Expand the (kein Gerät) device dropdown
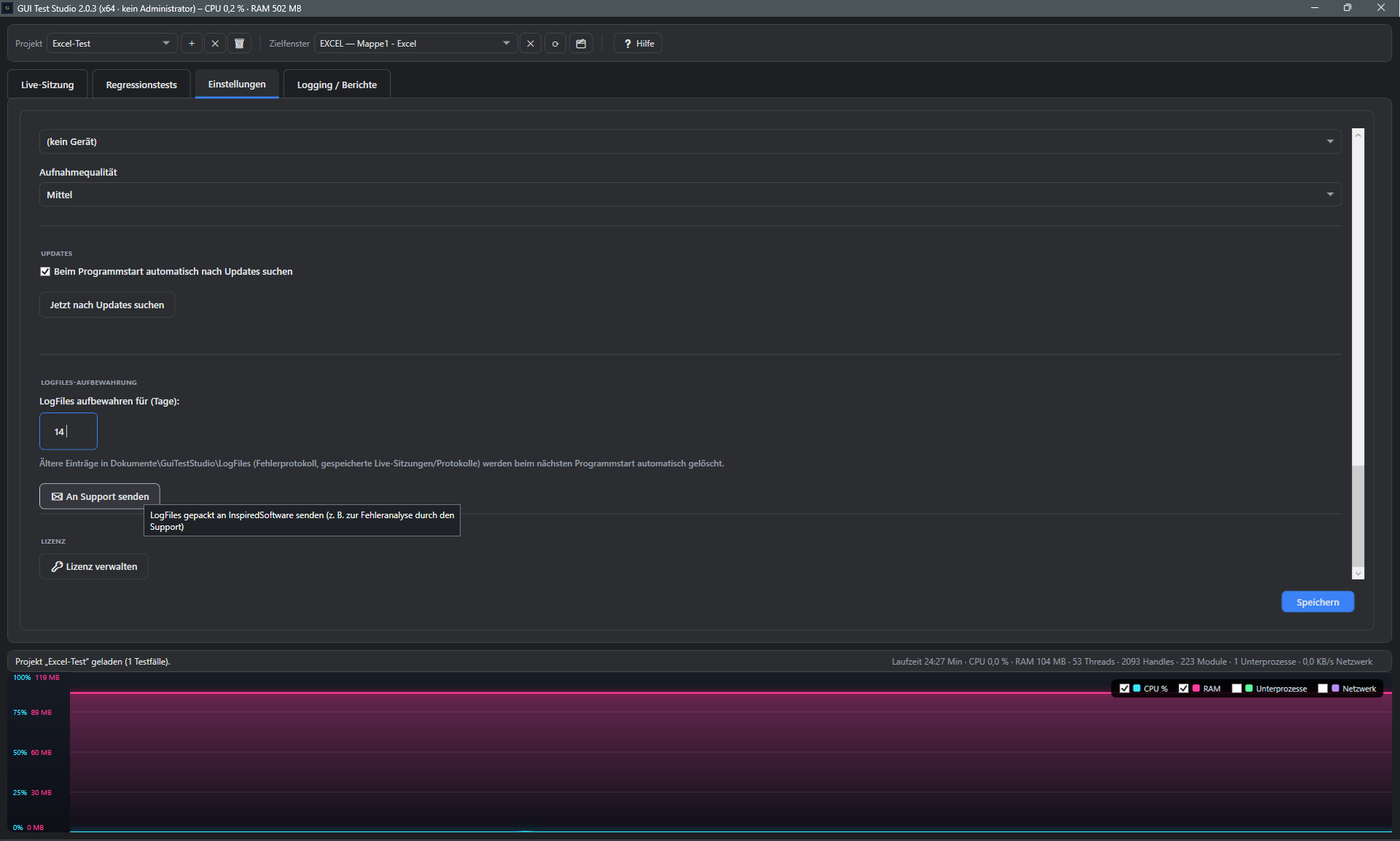1400x841 pixels. coord(690,141)
